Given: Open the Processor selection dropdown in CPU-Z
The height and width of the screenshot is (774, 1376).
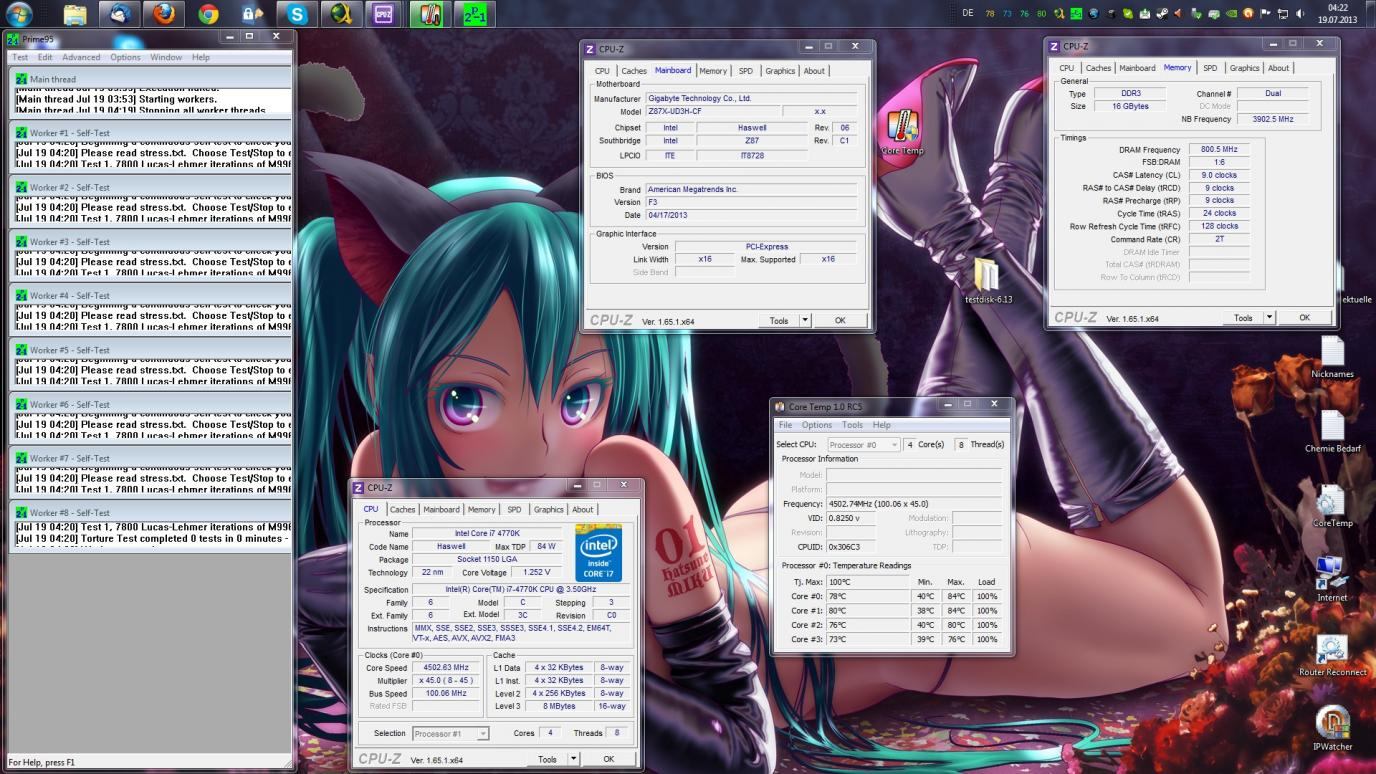Looking at the screenshot, I should point(451,734).
